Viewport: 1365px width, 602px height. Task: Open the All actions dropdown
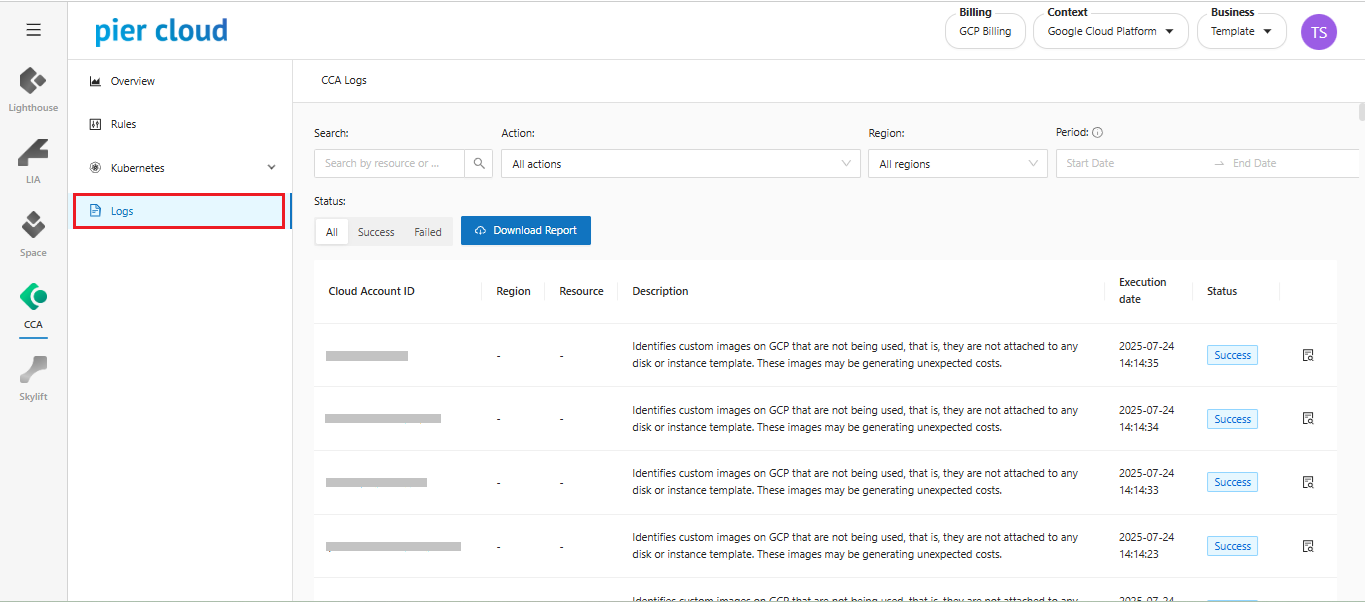click(x=680, y=164)
